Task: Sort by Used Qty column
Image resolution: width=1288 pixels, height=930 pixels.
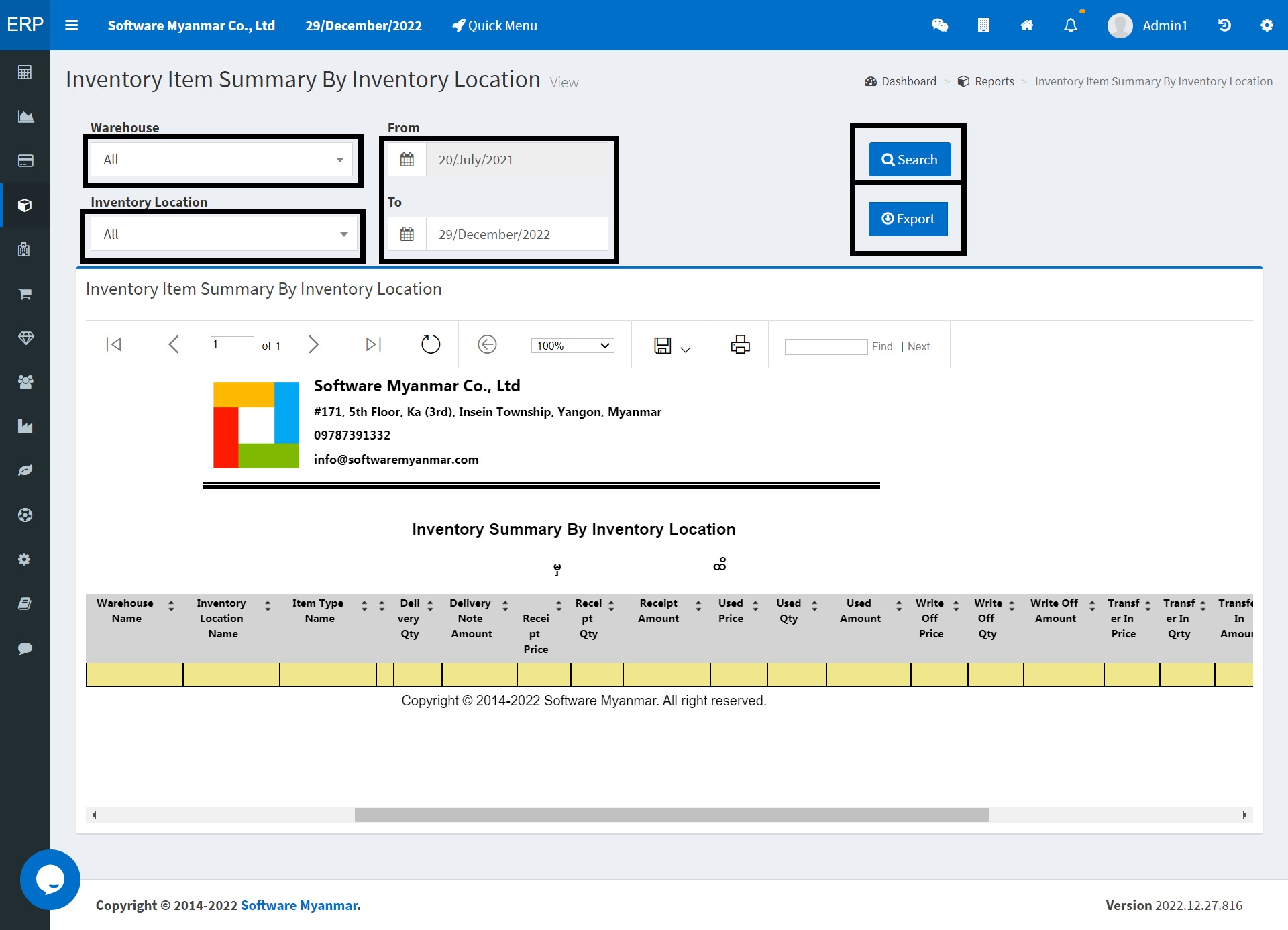Action: click(x=814, y=606)
